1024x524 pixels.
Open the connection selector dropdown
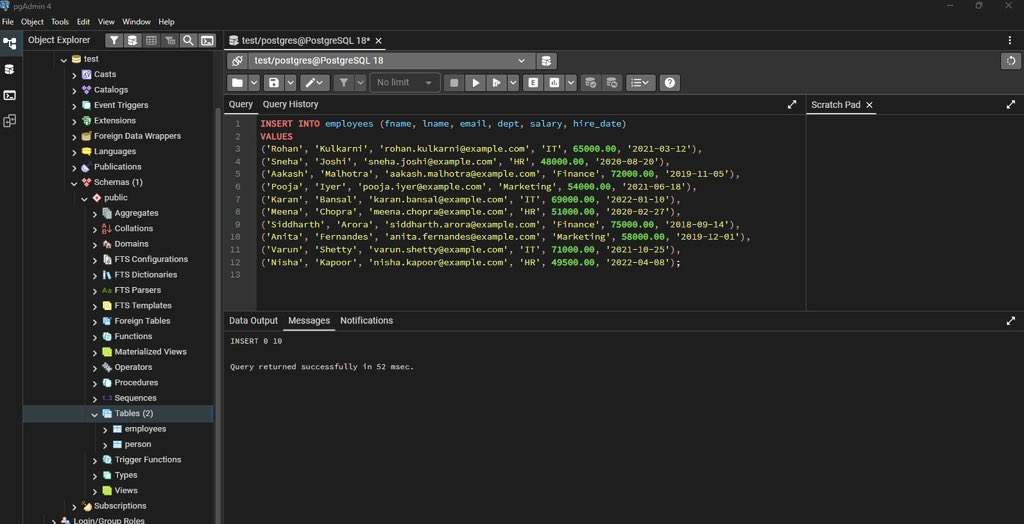coord(391,61)
